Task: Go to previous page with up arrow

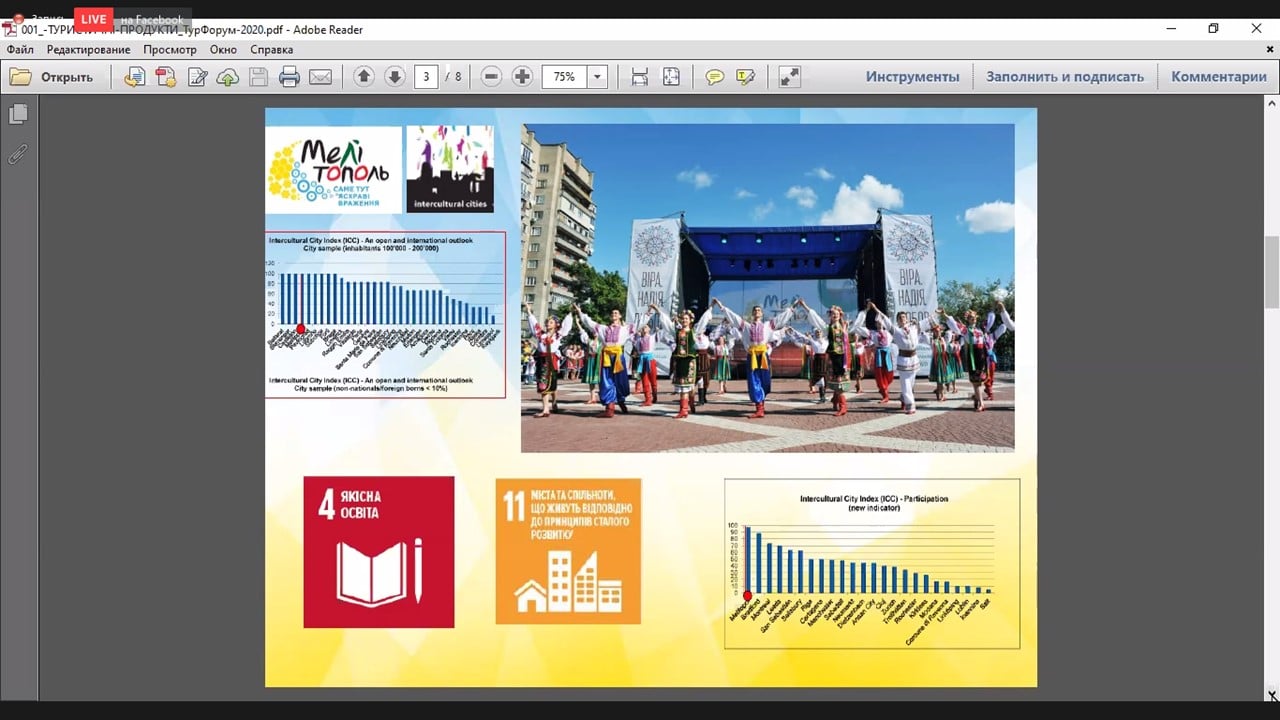Action: [x=363, y=77]
